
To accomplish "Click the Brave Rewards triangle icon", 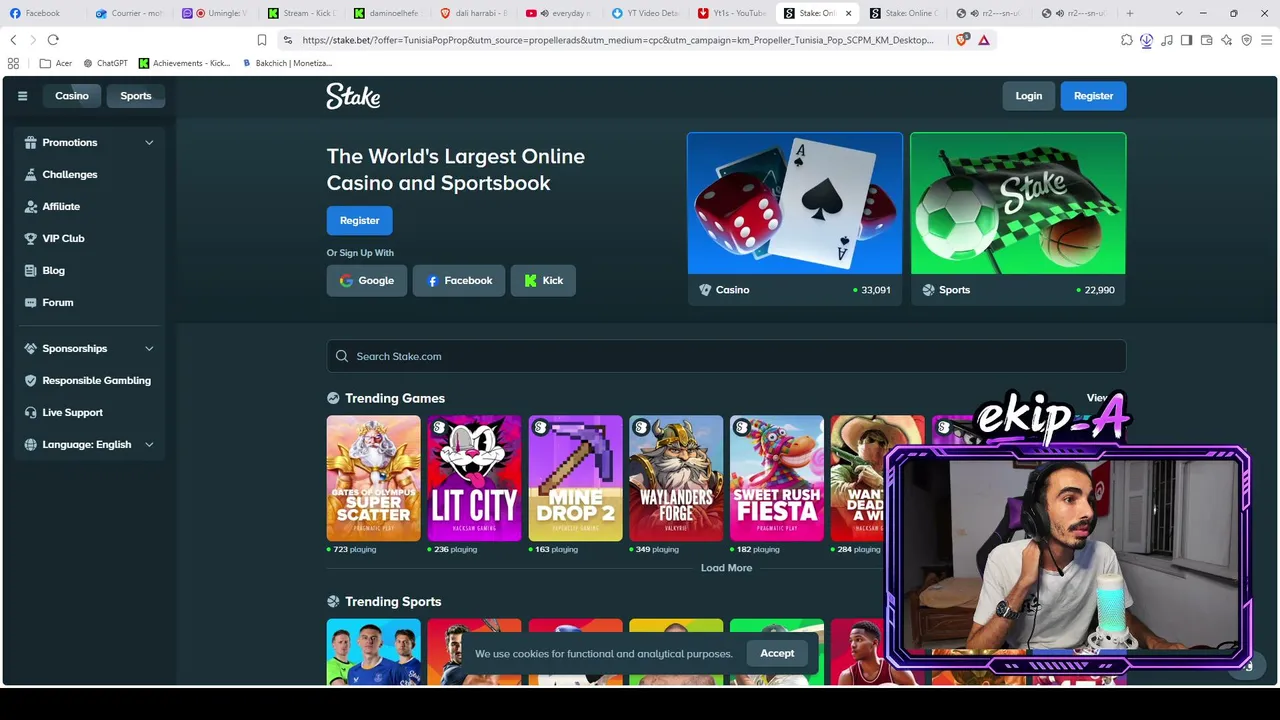I will pos(984,40).
